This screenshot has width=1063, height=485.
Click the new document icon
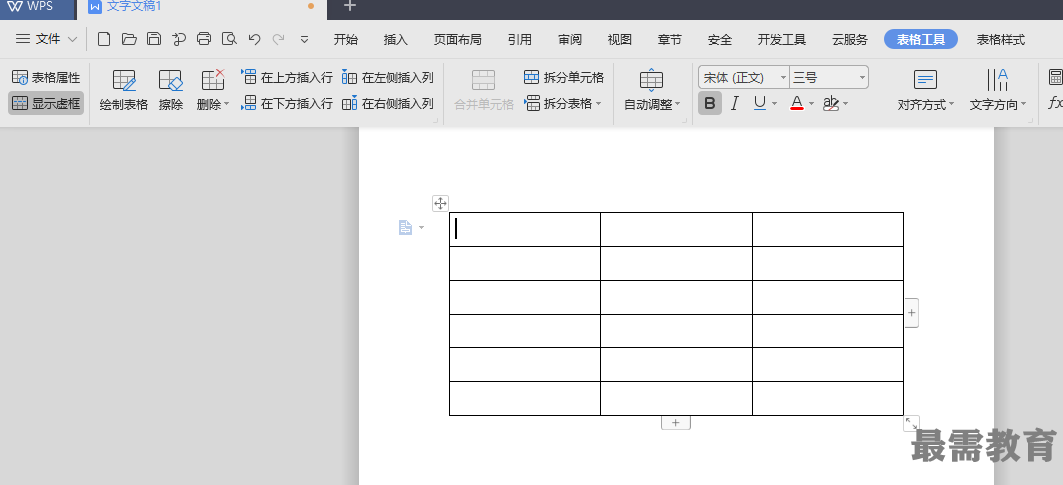[104, 39]
